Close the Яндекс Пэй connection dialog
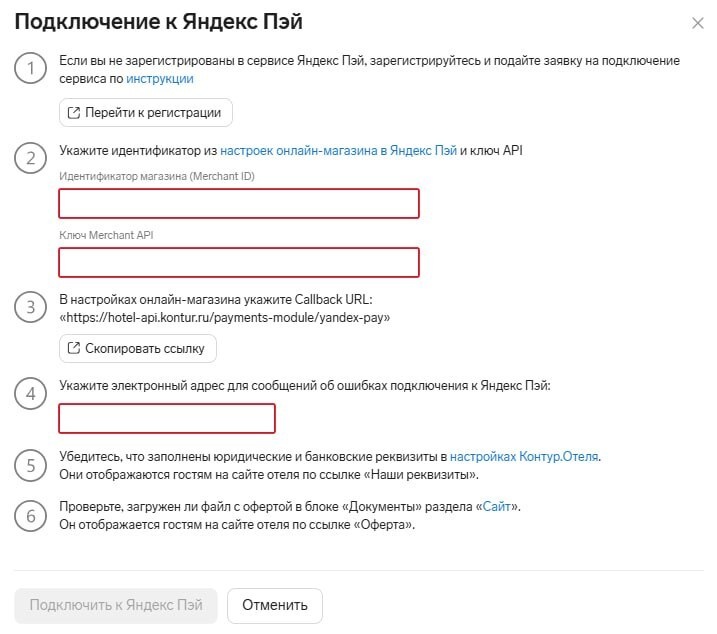Screen dimensions: 717x634 697,23
